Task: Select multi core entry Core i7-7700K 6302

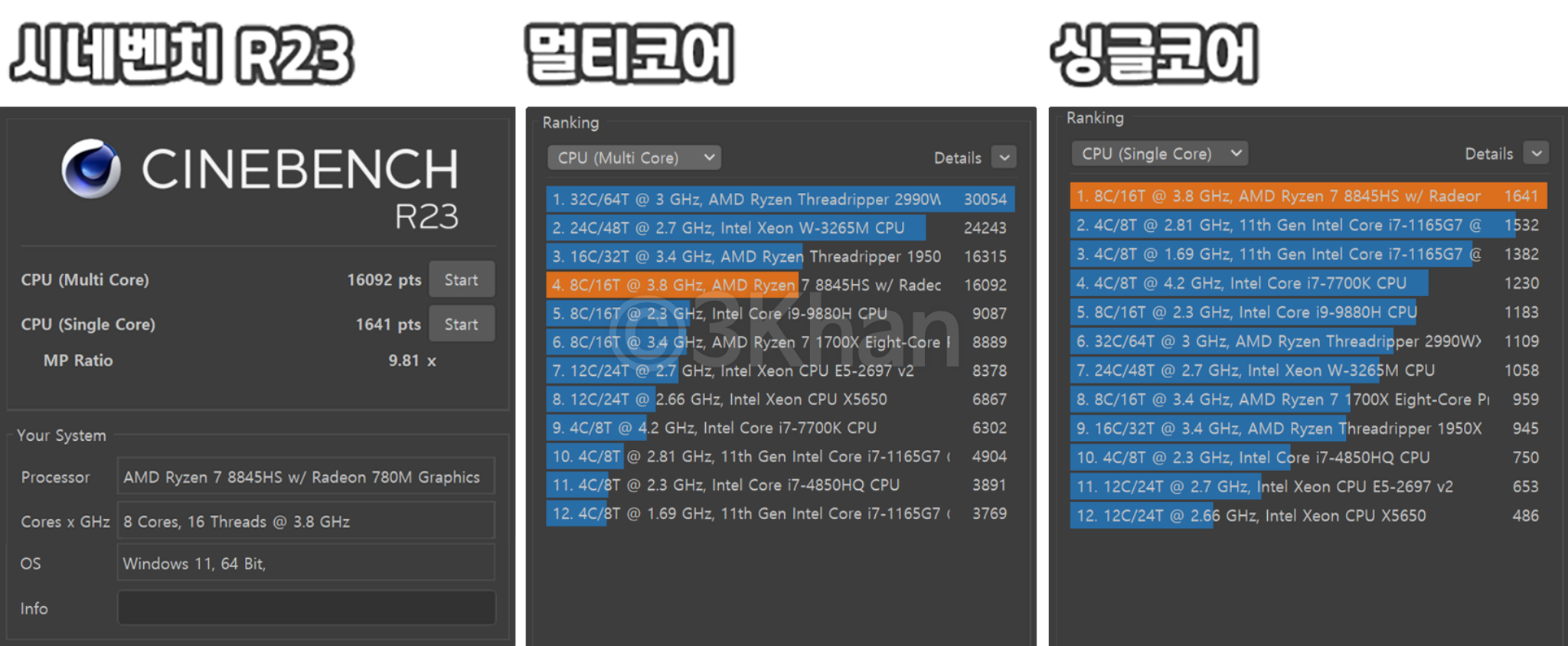Action: (780, 428)
